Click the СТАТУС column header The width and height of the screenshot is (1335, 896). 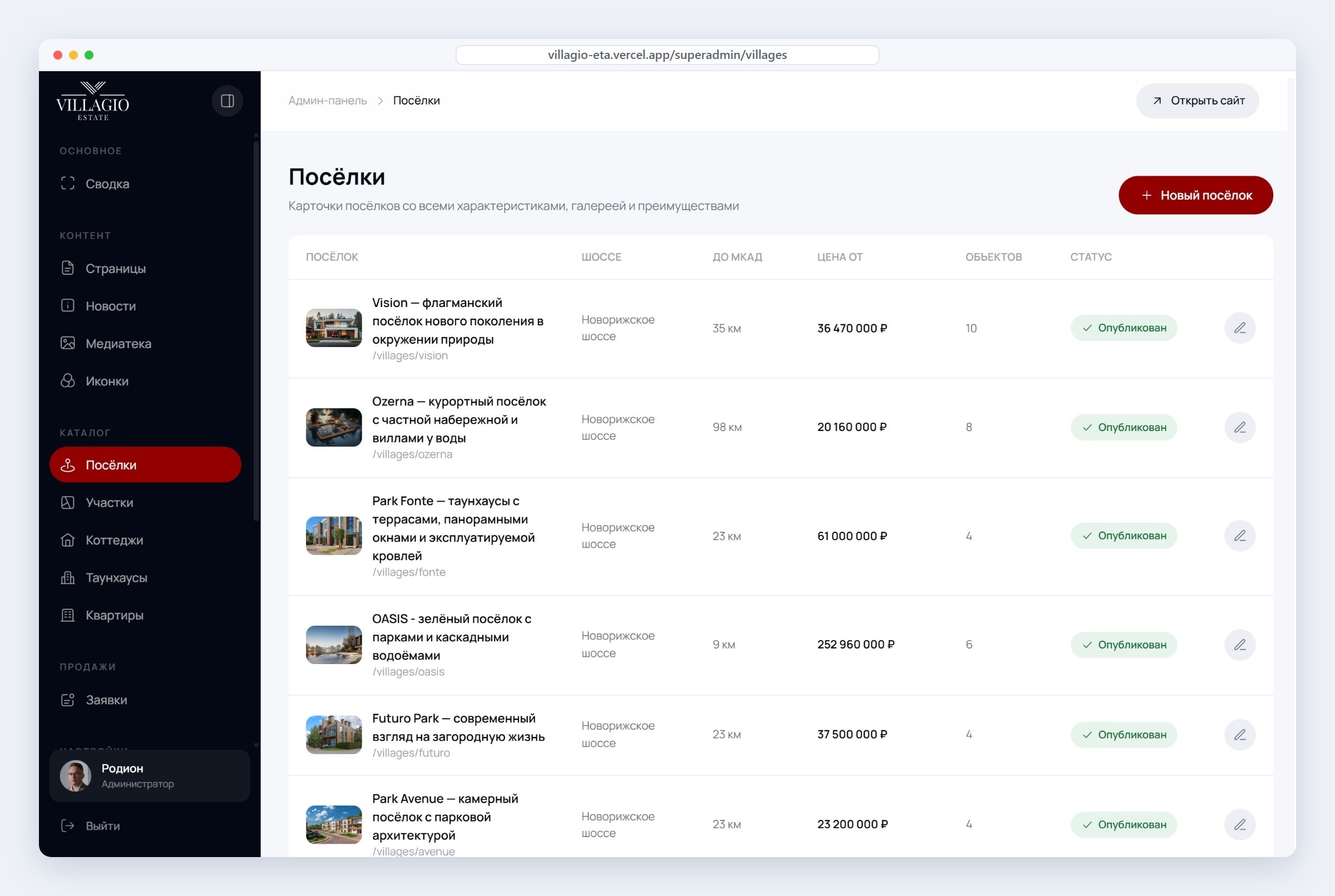(1090, 257)
